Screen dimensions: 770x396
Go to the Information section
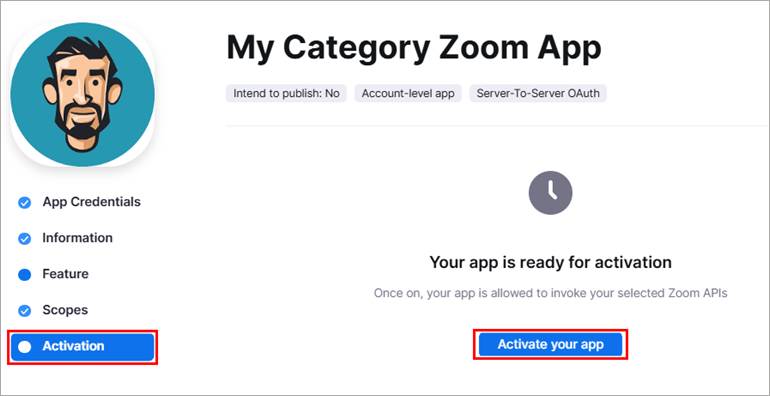(x=77, y=238)
